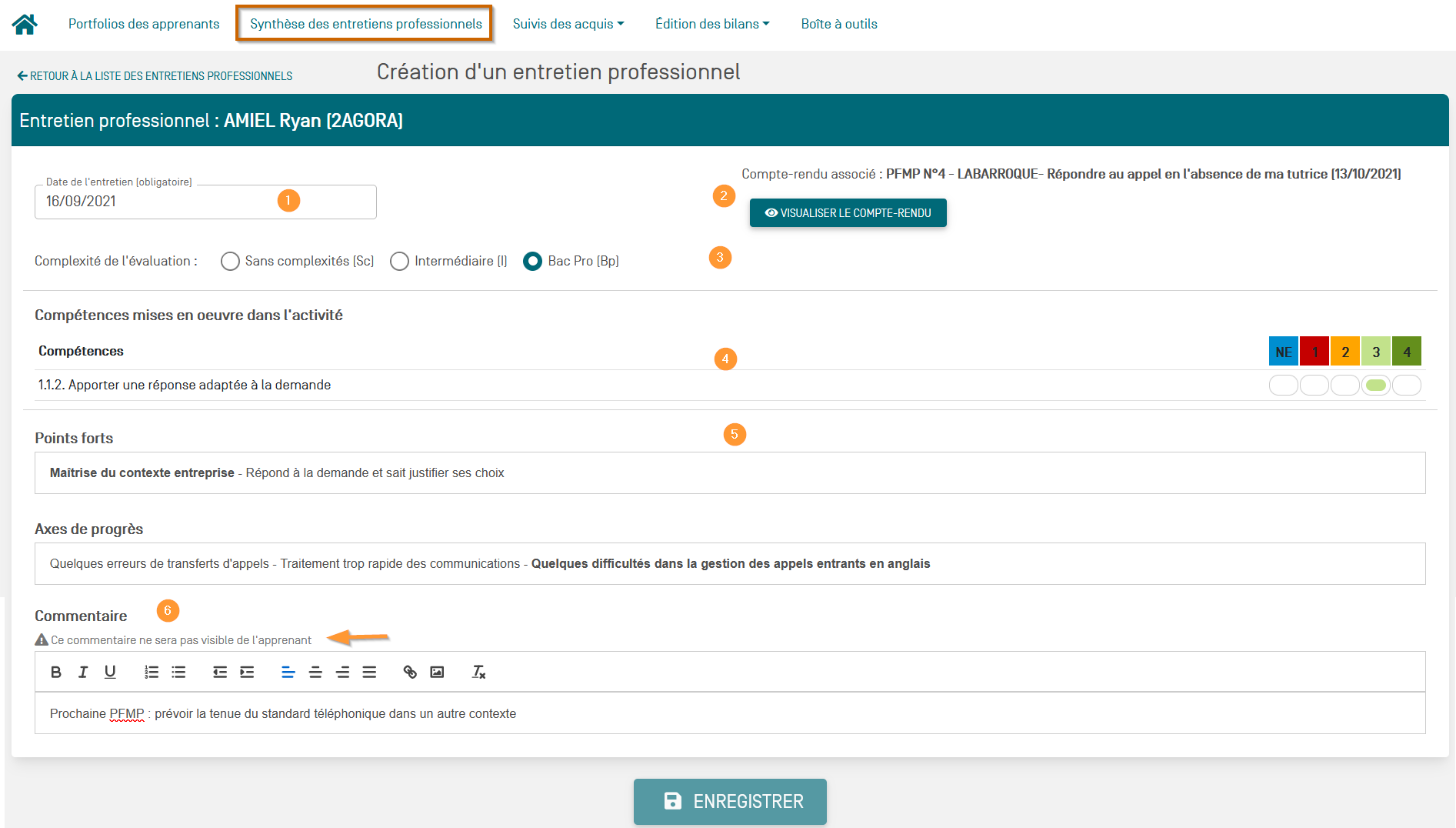The width and height of the screenshot is (1456, 828).
Task: Click the home icon in navigation bar
Action: point(25,25)
